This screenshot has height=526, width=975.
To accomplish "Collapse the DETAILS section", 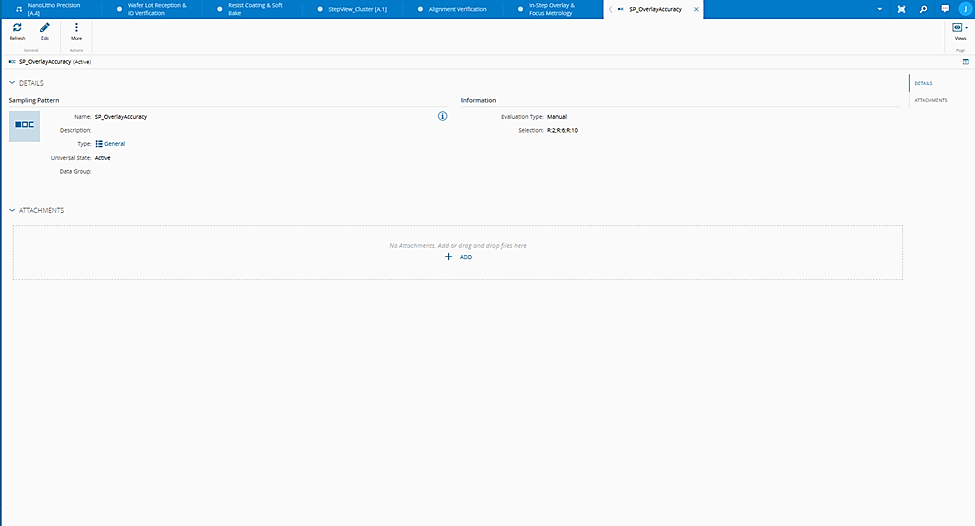I will [x=12, y=83].
